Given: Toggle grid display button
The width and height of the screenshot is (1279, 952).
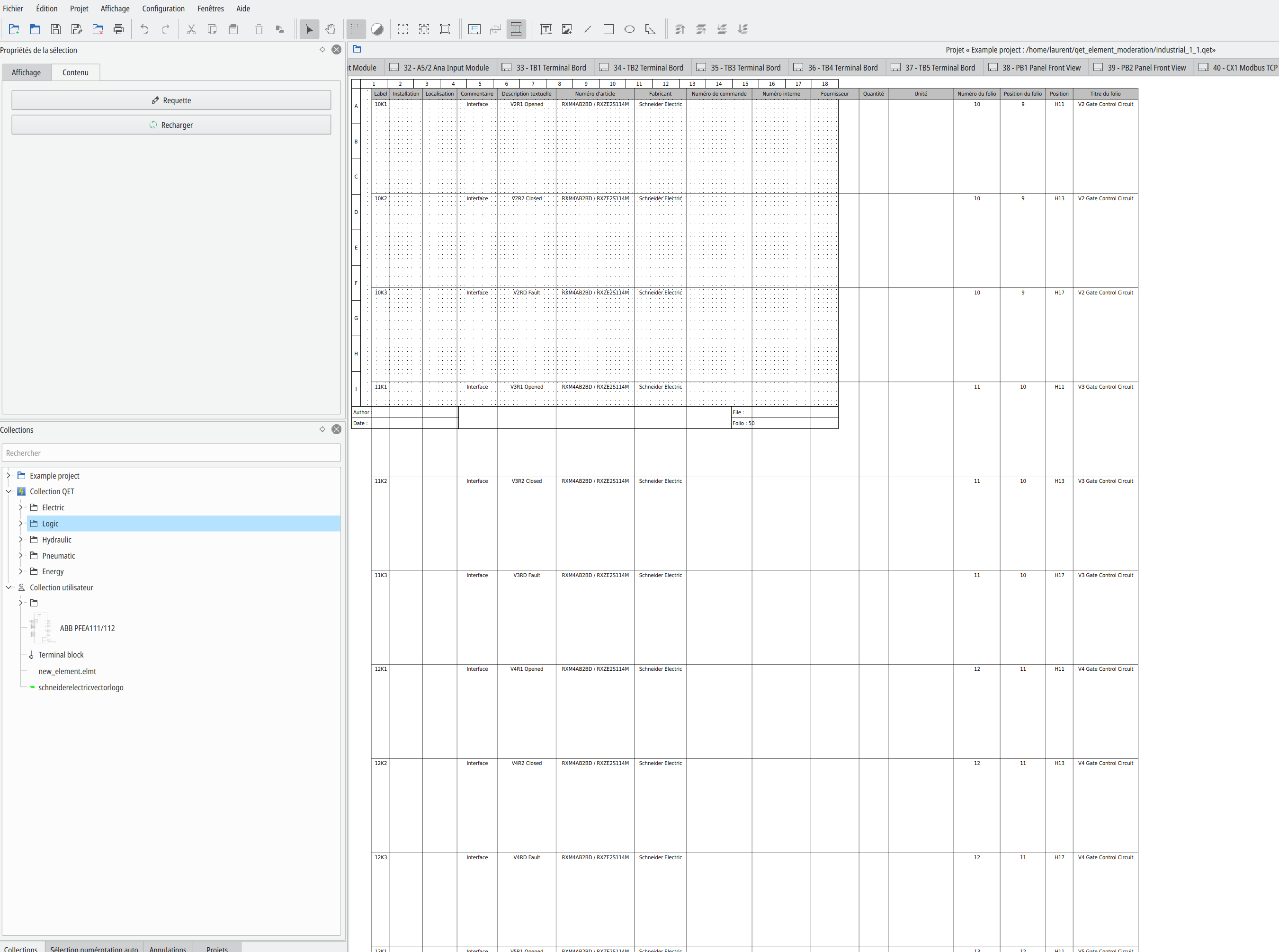Looking at the screenshot, I should coord(356,29).
